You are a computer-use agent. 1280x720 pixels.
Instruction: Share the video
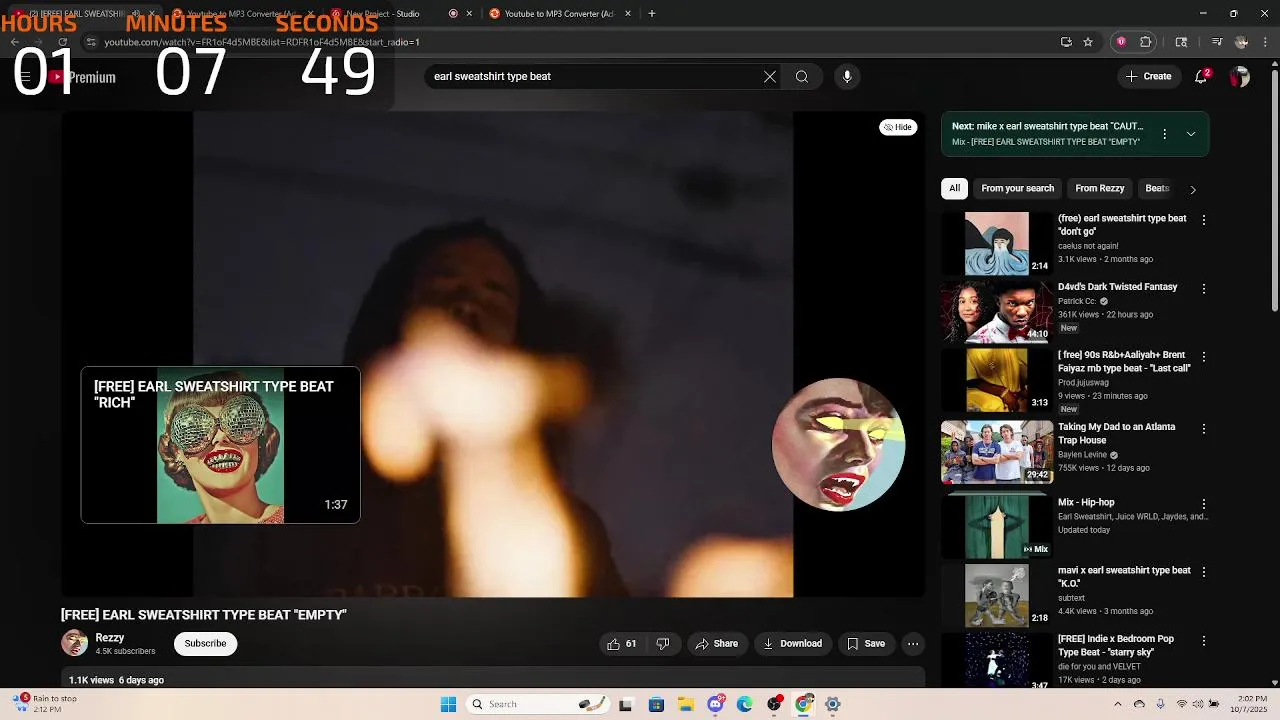716,644
